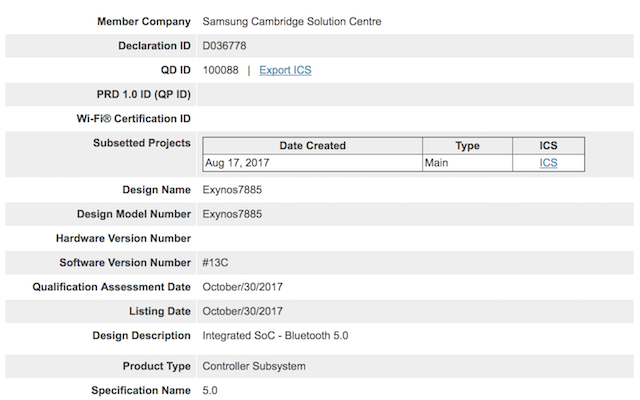Select the Declaration ID label
640x400 pixels.
tap(154, 46)
